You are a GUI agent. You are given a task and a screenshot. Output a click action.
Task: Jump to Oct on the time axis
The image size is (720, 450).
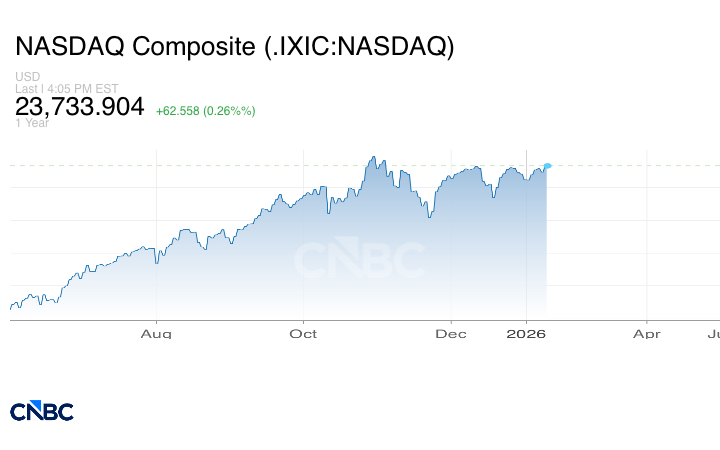pos(303,334)
